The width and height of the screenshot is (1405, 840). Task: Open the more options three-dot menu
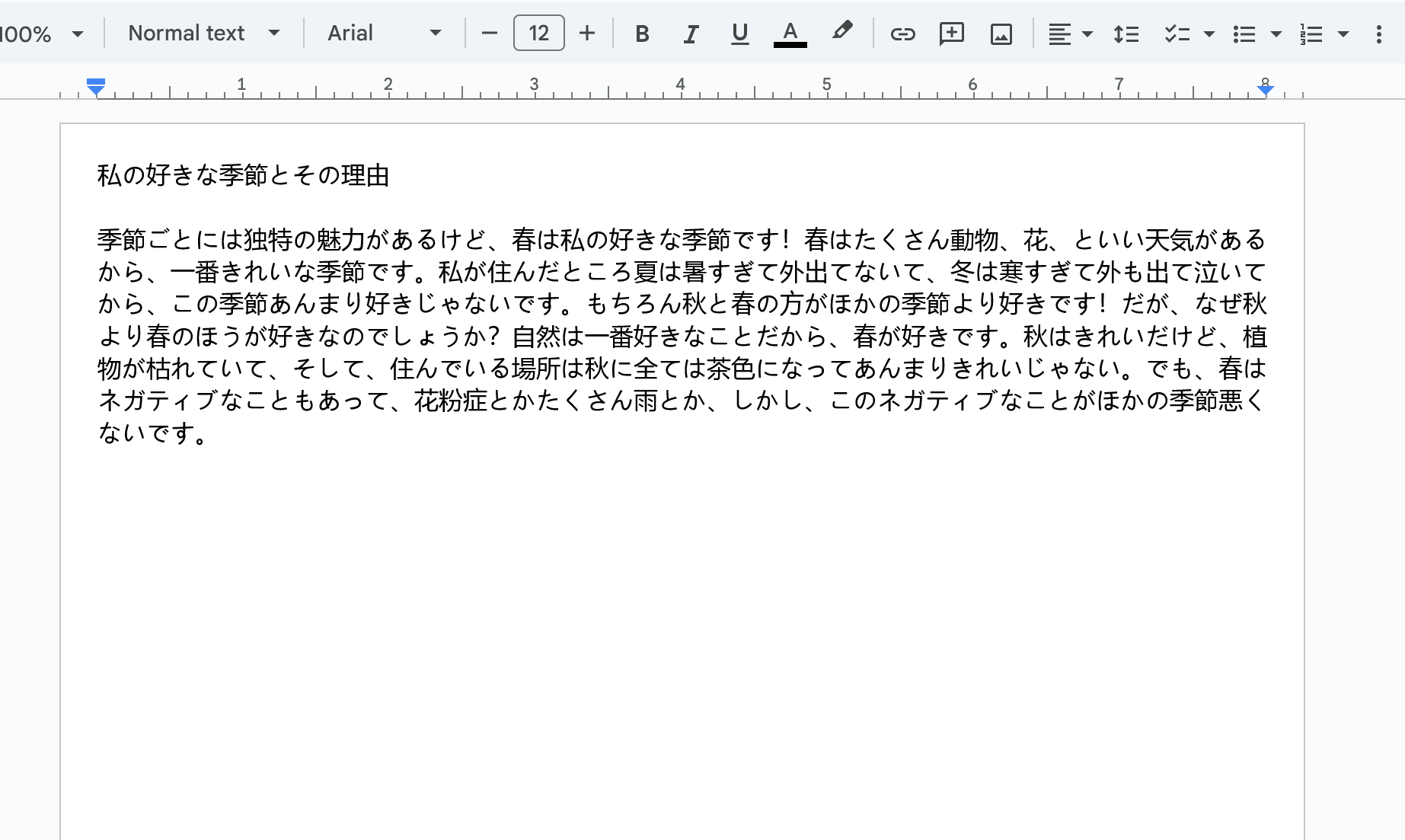coord(1378,34)
